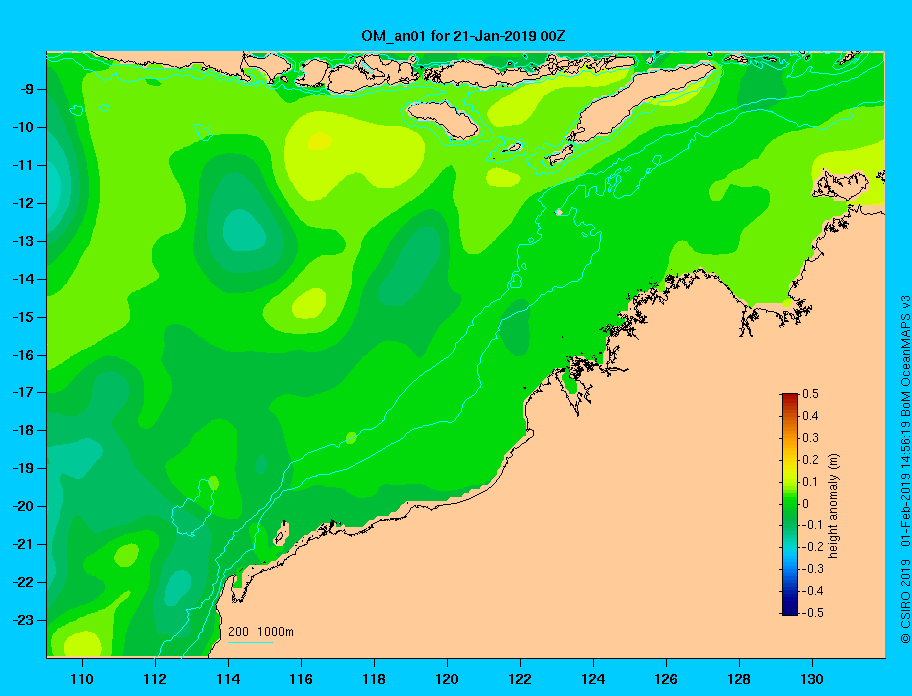912x696 pixels.
Task: Click the 0.2 value on the colorbar
Action: (810, 459)
